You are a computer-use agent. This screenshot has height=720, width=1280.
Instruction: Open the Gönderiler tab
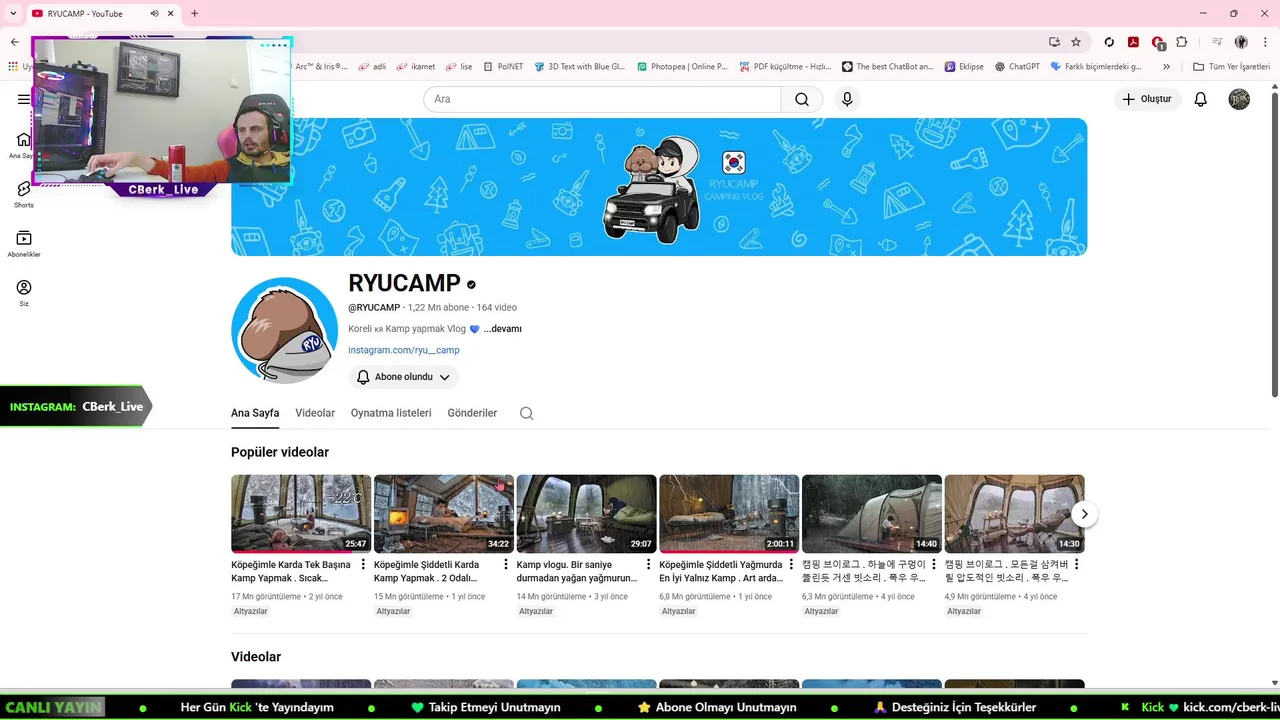(472, 413)
